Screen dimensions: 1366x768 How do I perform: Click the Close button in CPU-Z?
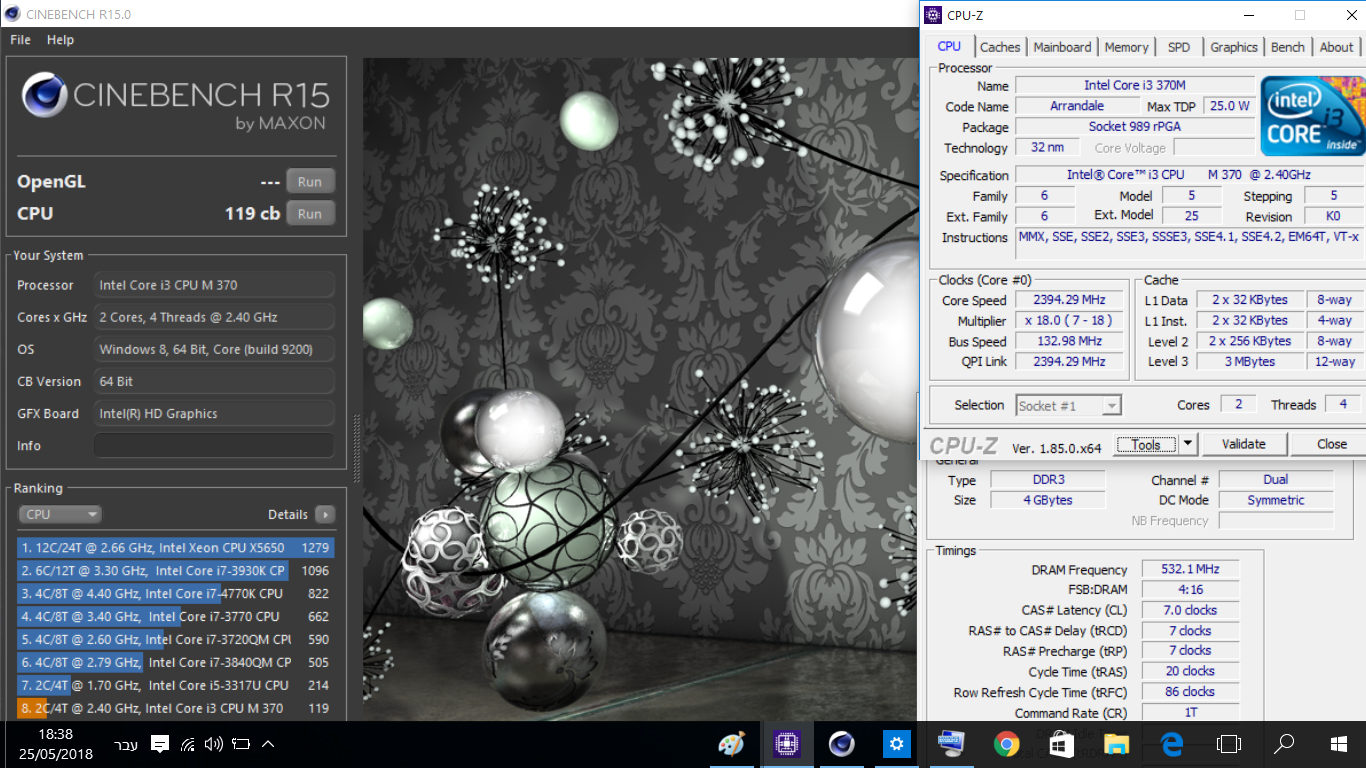pyautogui.click(x=1331, y=444)
